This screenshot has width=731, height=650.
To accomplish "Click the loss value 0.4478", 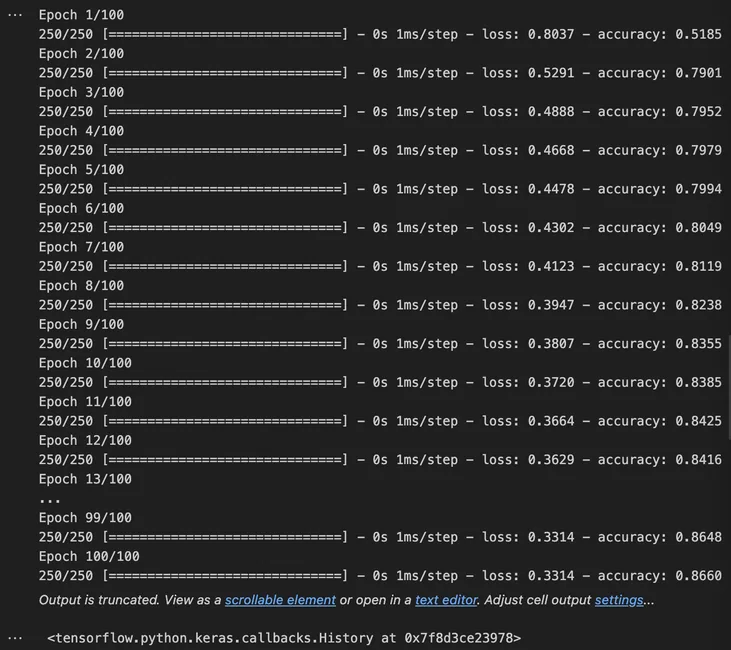I will (x=551, y=189).
